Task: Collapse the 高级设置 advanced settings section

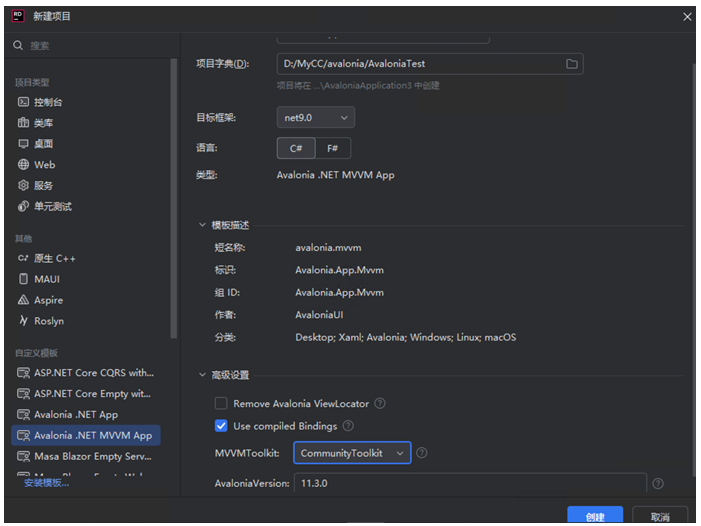Action: click(x=203, y=375)
